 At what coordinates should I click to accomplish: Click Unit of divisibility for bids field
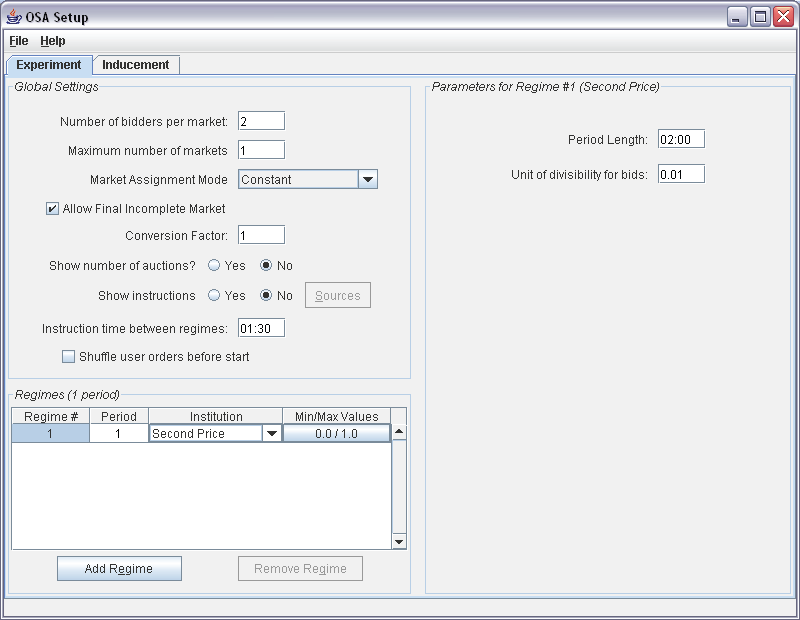(x=681, y=174)
